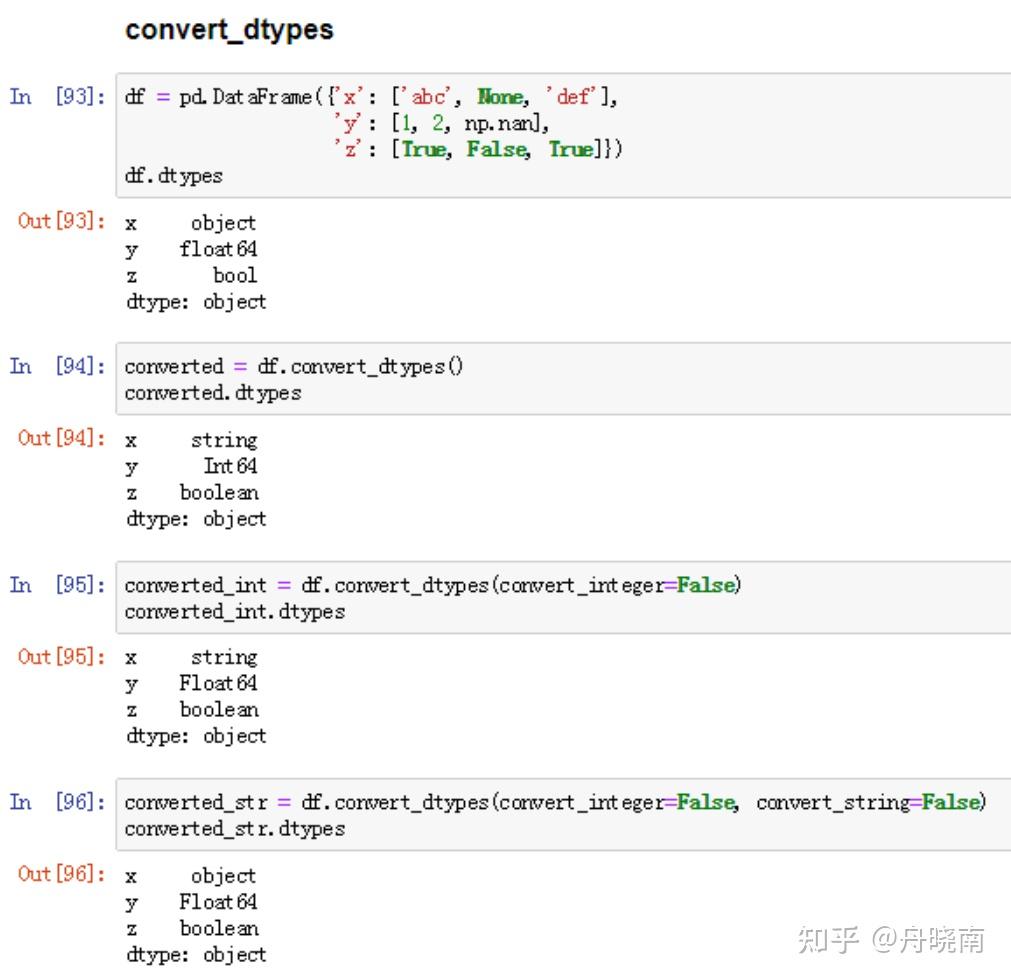Click the None keyword in cell 93
Image resolution: width=1011 pixels, height=980 pixels.
point(500,97)
